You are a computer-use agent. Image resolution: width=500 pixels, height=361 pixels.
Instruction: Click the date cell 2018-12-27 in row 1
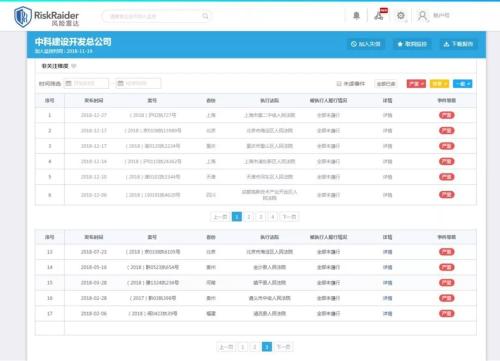click(94, 115)
